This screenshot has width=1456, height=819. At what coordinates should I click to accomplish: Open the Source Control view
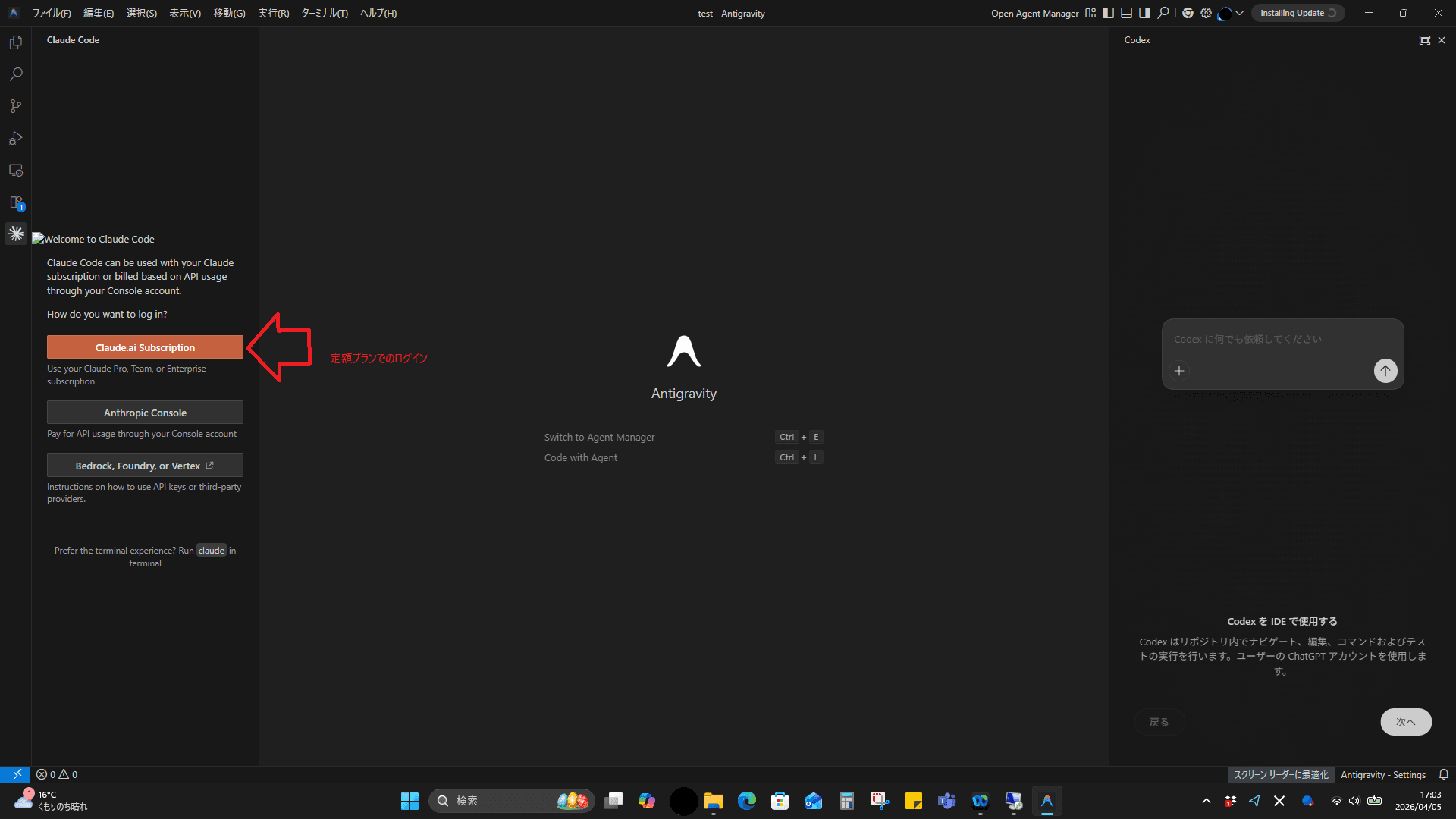pos(15,106)
